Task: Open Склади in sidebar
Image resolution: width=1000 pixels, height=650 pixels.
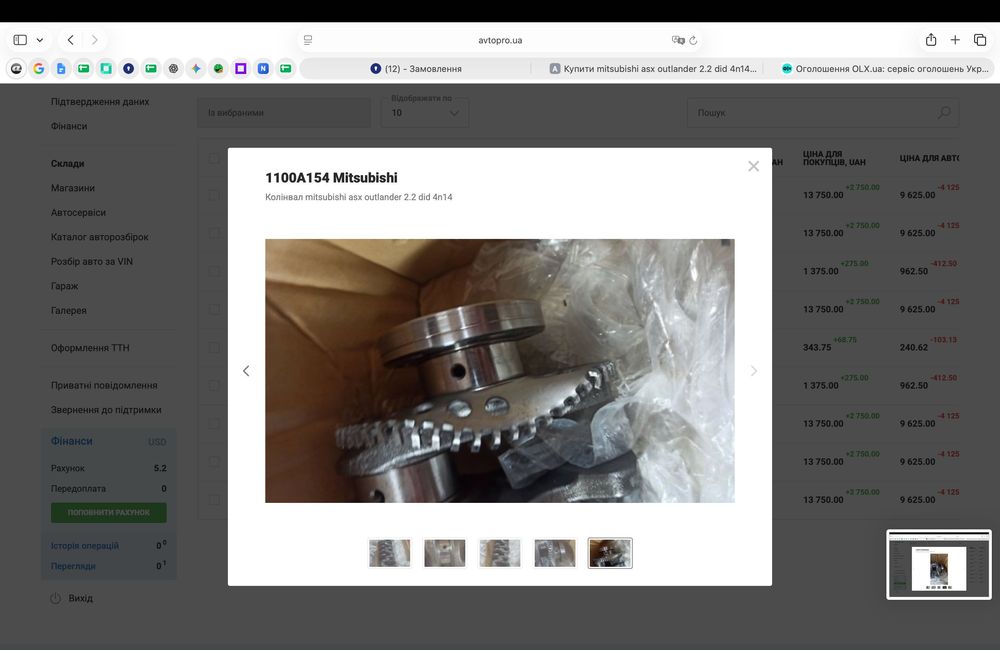Action: [68, 163]
